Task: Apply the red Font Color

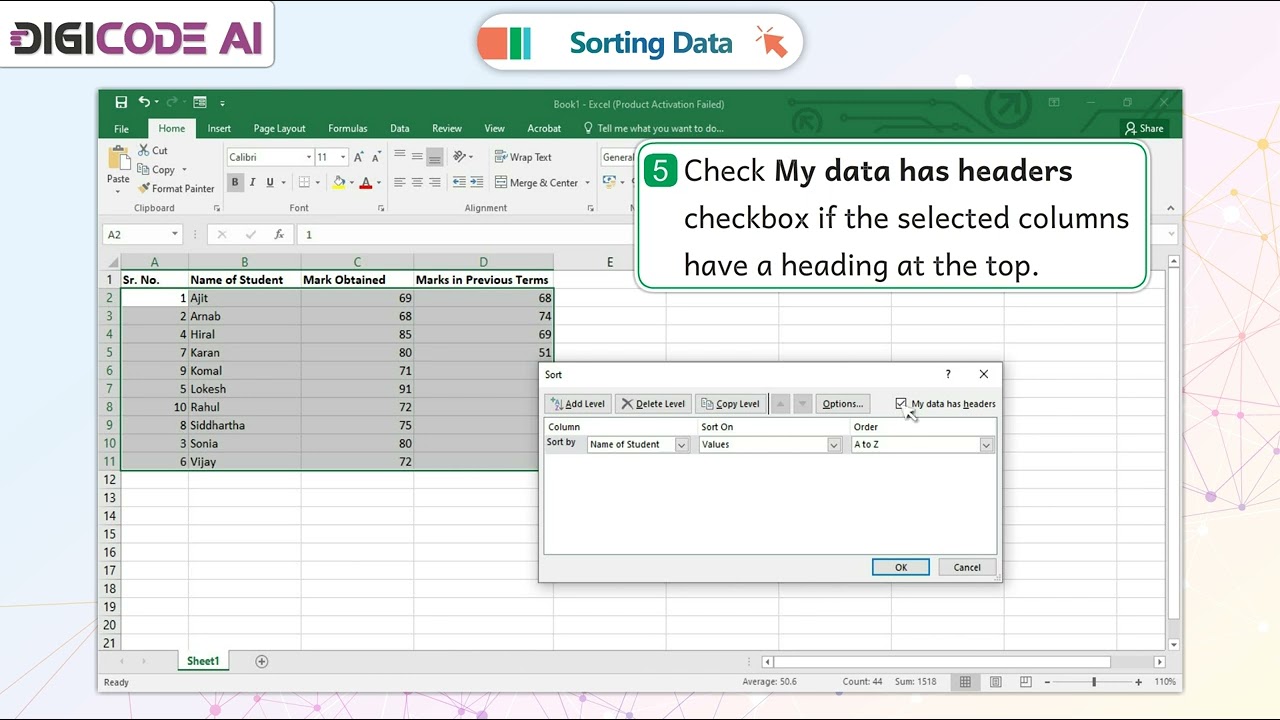Action: [366, 182]
